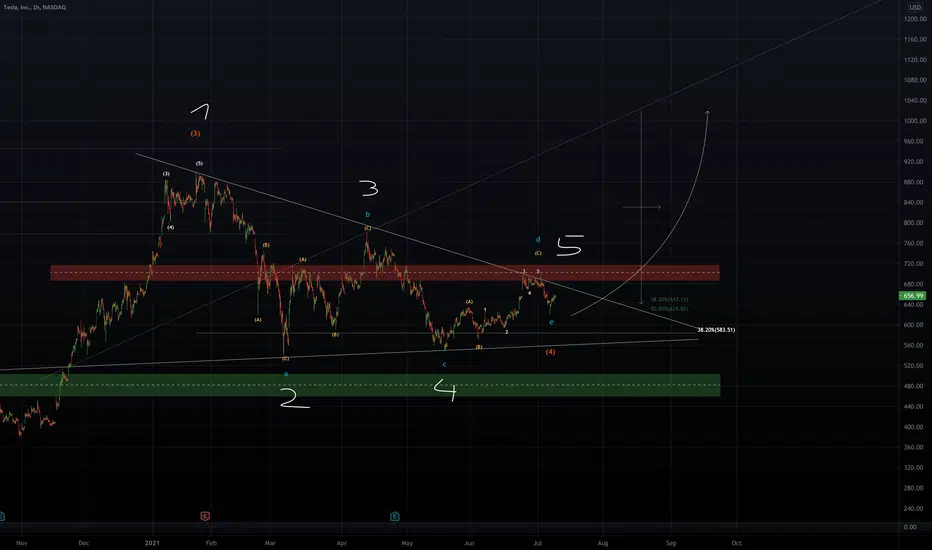Click the 2021 date axis label

(x=153, y=543)
